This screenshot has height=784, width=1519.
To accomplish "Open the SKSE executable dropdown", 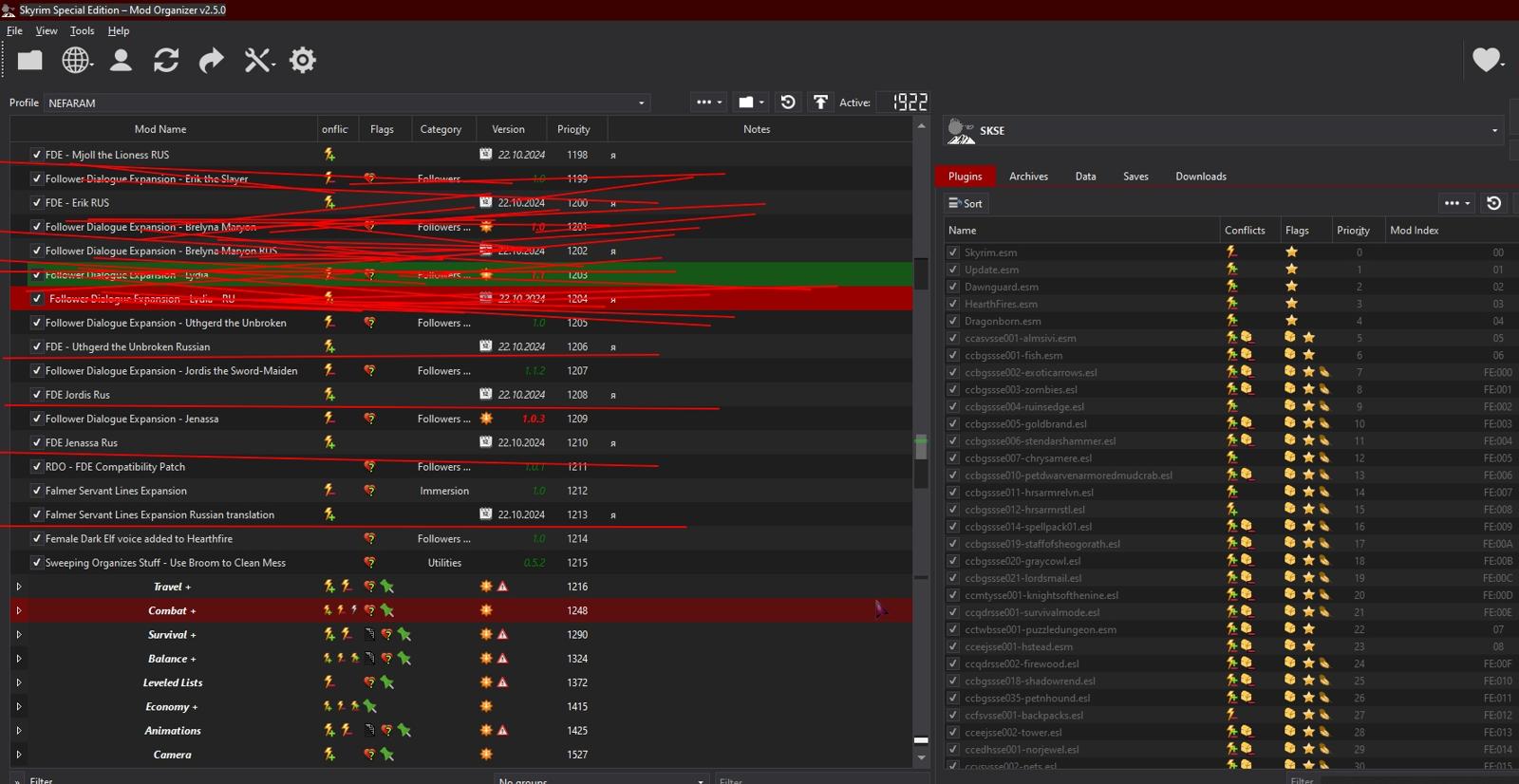I will 1225,131.
